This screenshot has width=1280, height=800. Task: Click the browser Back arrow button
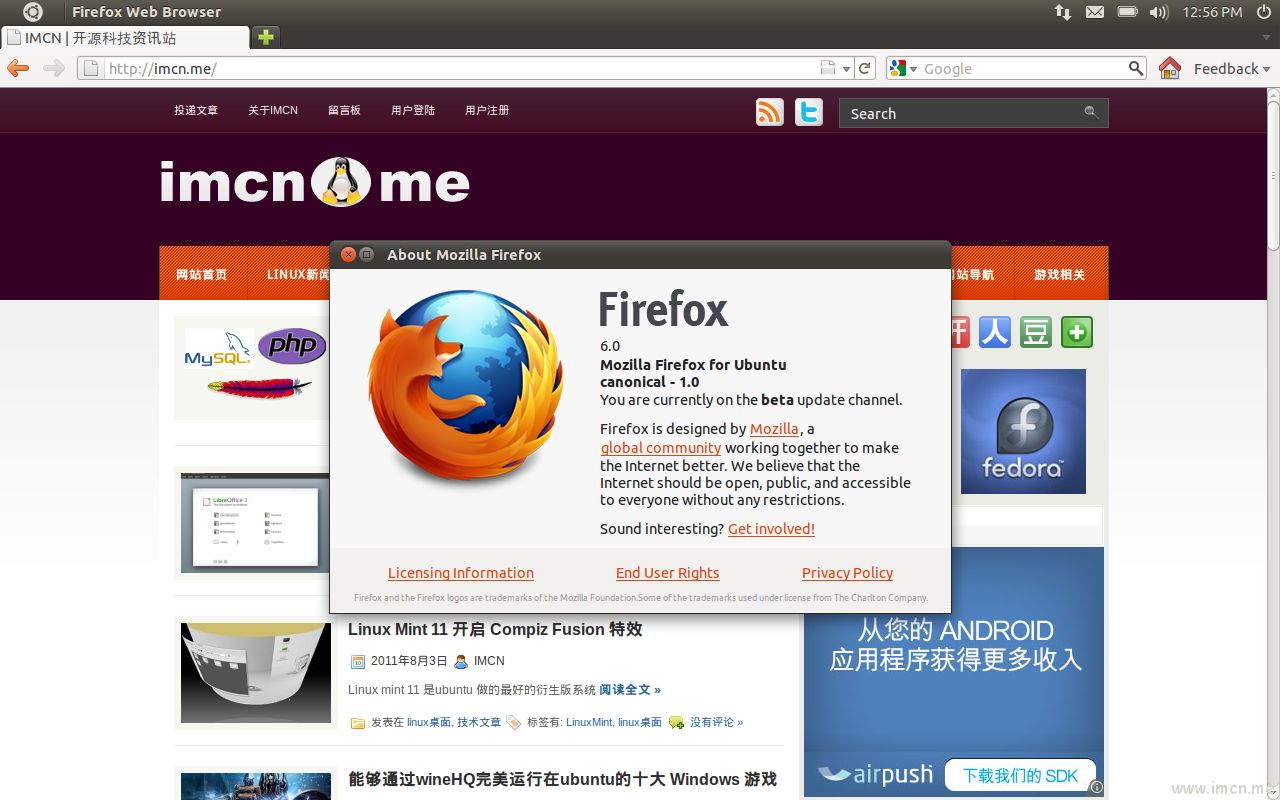(18, 68)
